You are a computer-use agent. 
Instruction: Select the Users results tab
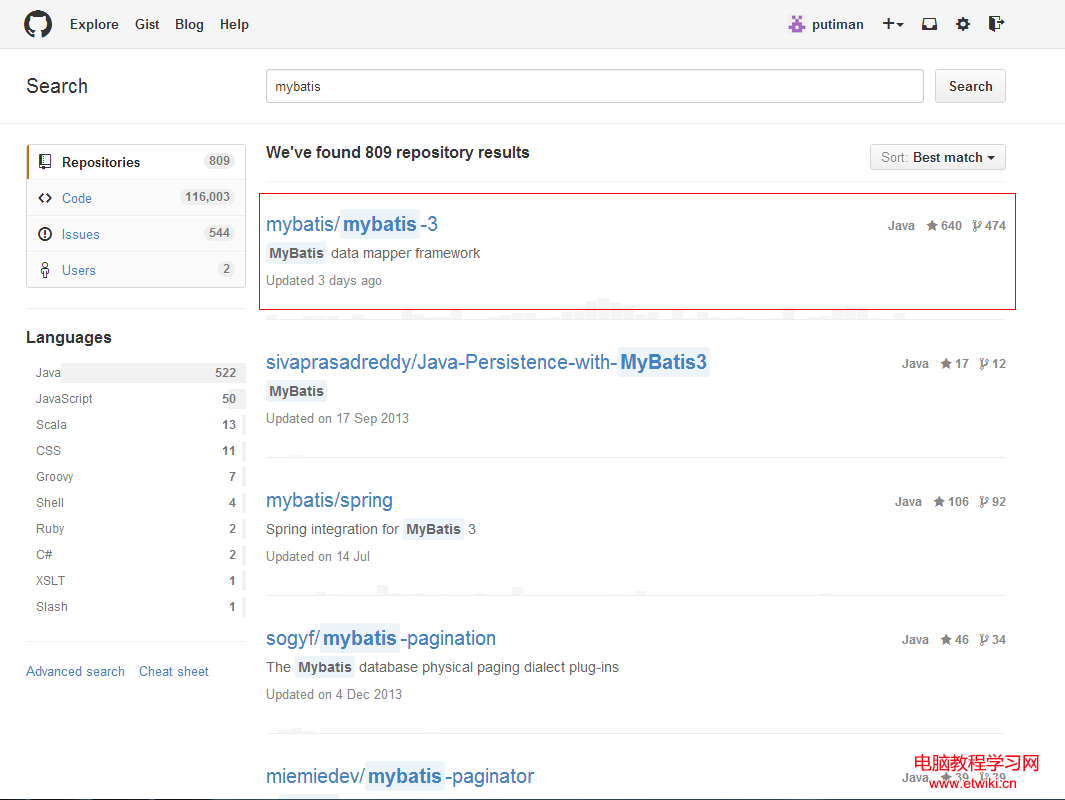click(x=136, y=270)
